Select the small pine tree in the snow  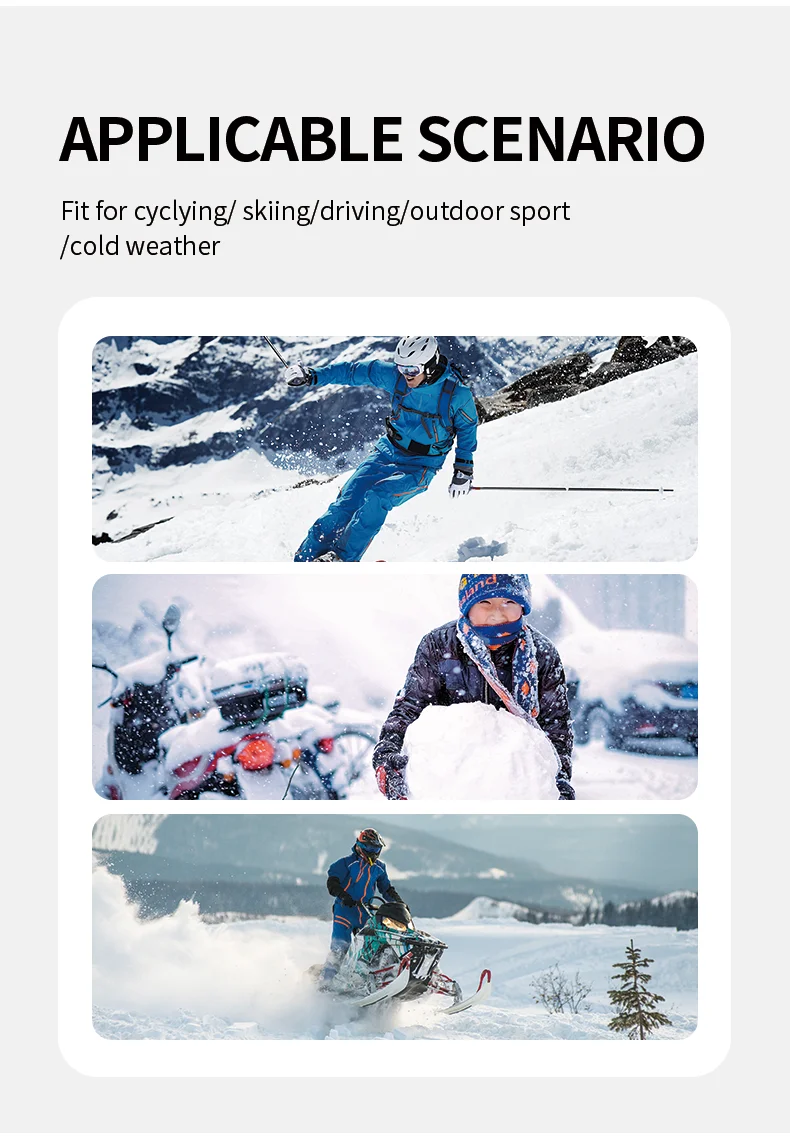pos(637,991)
